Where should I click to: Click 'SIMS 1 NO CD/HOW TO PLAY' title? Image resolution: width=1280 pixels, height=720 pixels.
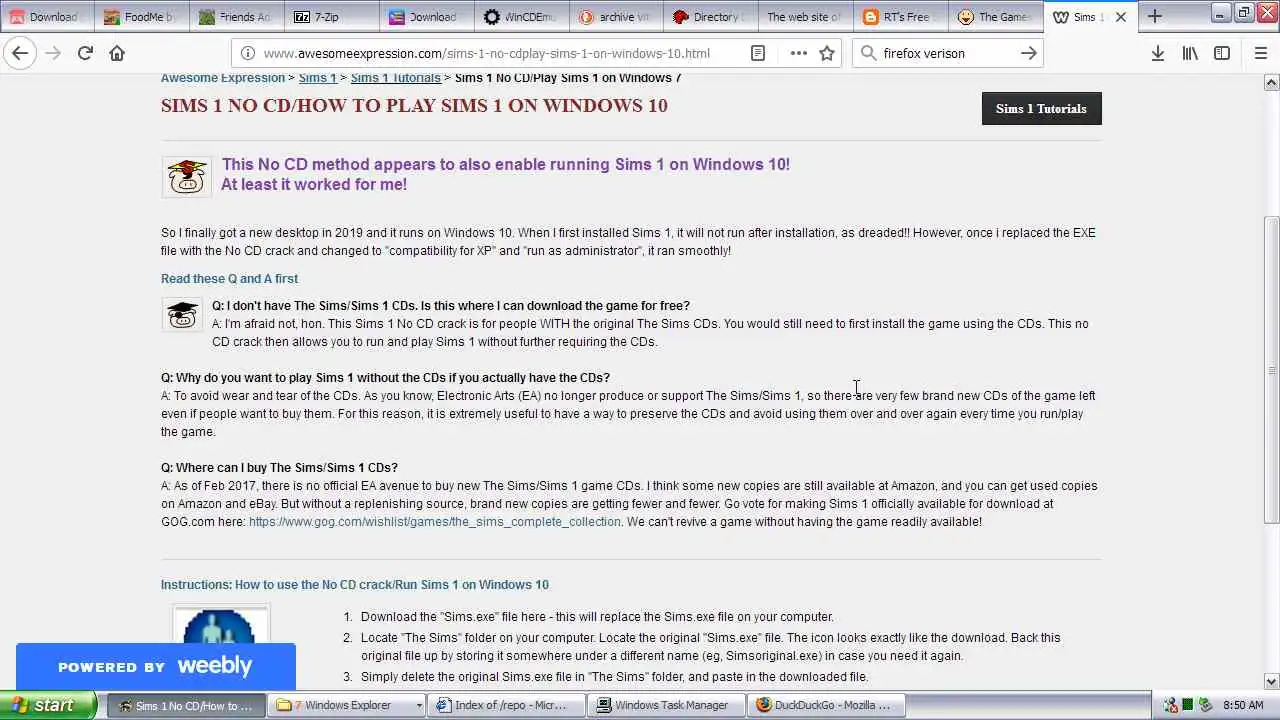(x=414, y=105)
